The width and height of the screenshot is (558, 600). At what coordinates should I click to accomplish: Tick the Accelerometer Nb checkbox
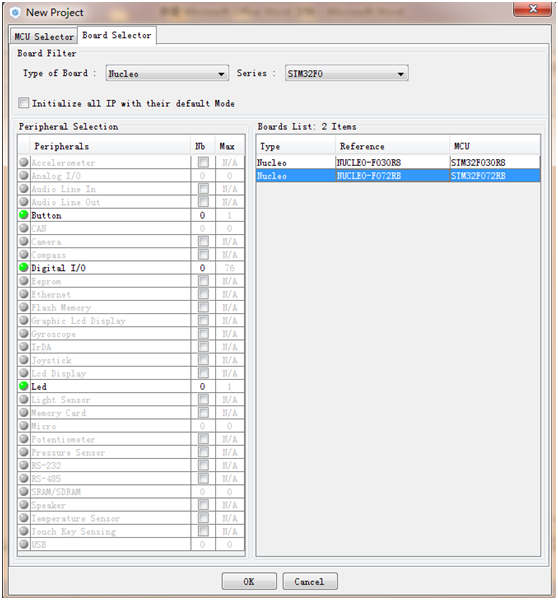(x=203, y=162)
